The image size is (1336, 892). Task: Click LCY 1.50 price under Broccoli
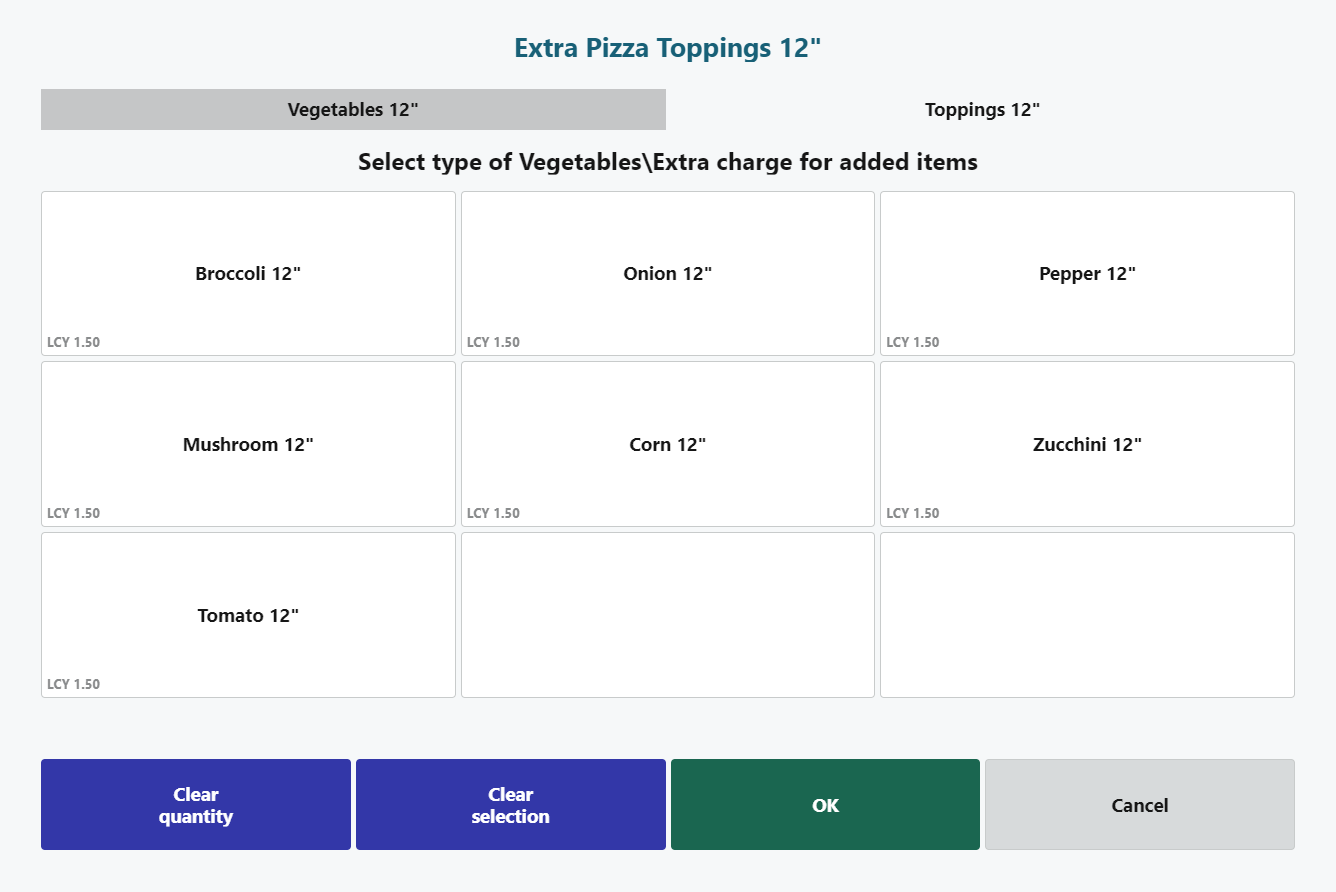(74, 342)
